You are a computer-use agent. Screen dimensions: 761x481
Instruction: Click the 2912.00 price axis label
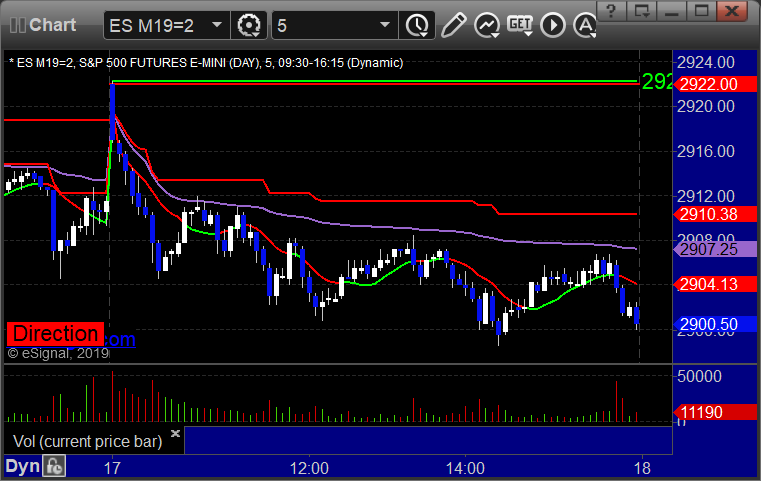[706, 196]
